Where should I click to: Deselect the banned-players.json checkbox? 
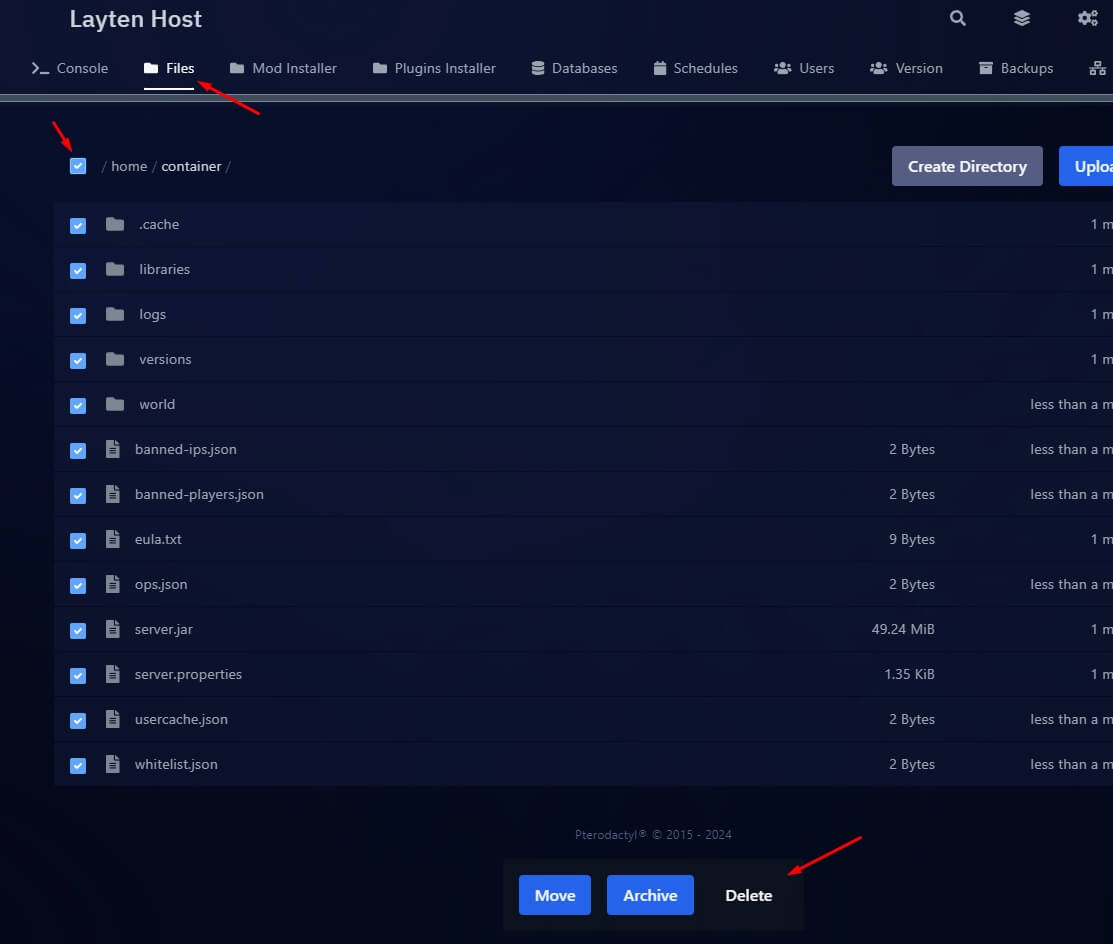[x=78, y=495]
